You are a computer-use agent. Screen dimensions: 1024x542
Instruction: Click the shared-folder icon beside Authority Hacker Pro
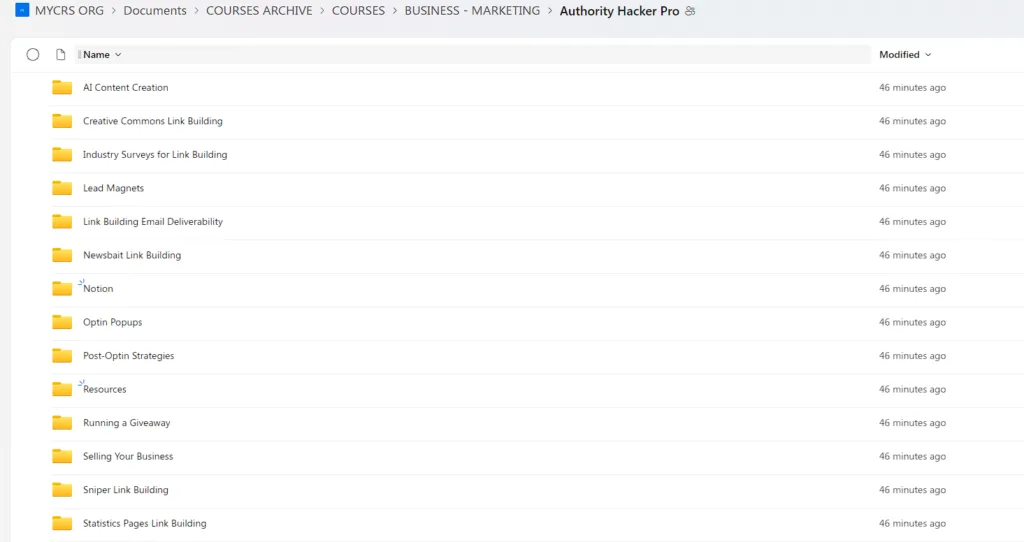(x=690, y=11)
